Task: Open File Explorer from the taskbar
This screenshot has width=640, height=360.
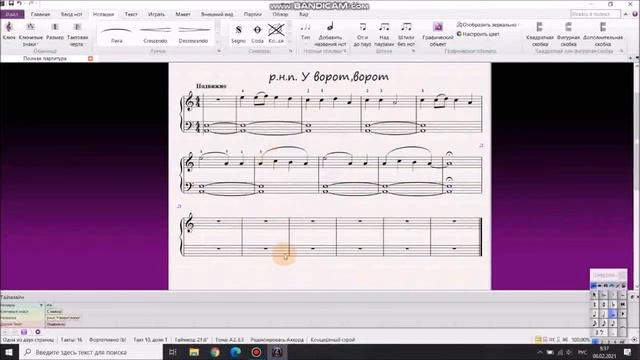Action: click(194, 352)
